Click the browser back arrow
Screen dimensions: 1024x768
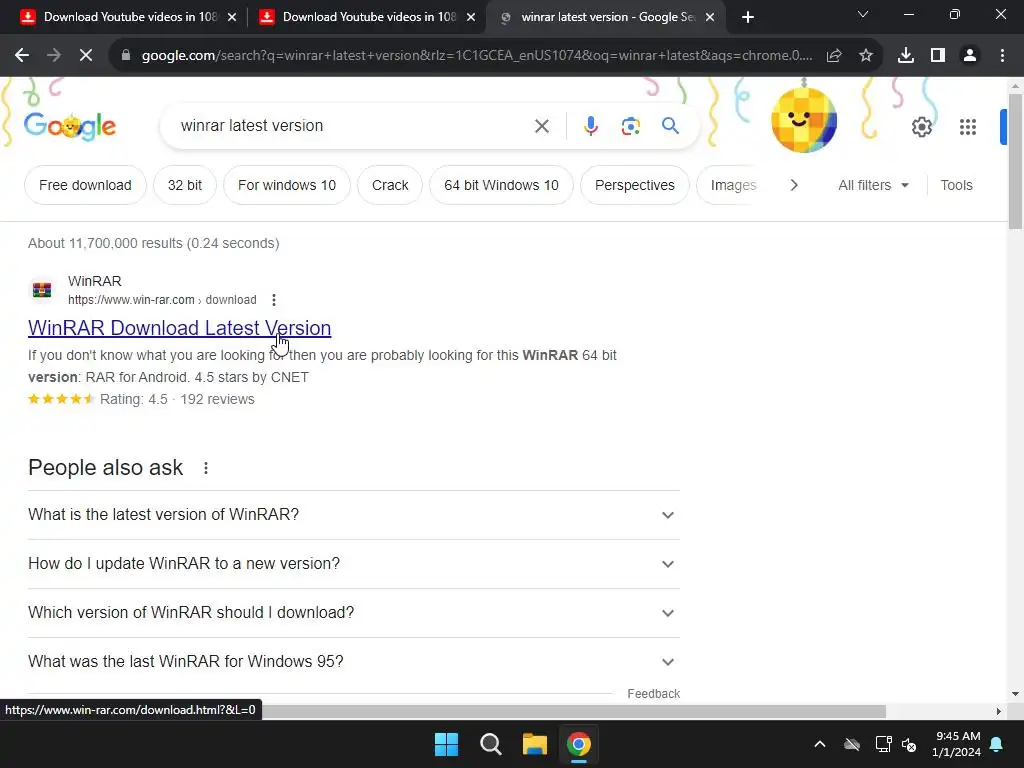(x=22, y=56)
